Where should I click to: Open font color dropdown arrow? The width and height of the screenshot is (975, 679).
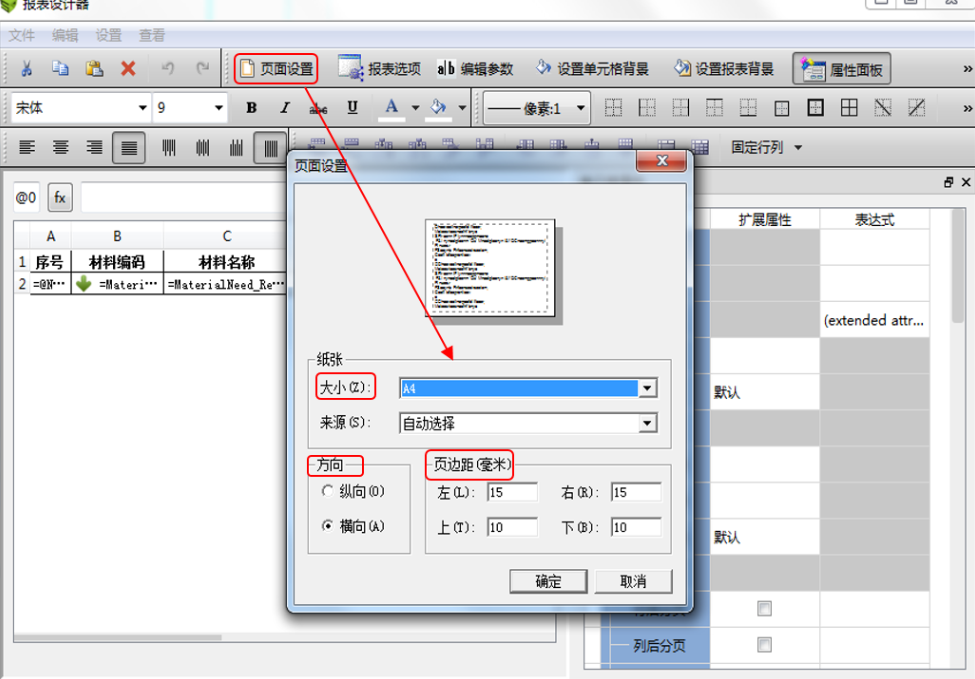(x=415, y=108)
